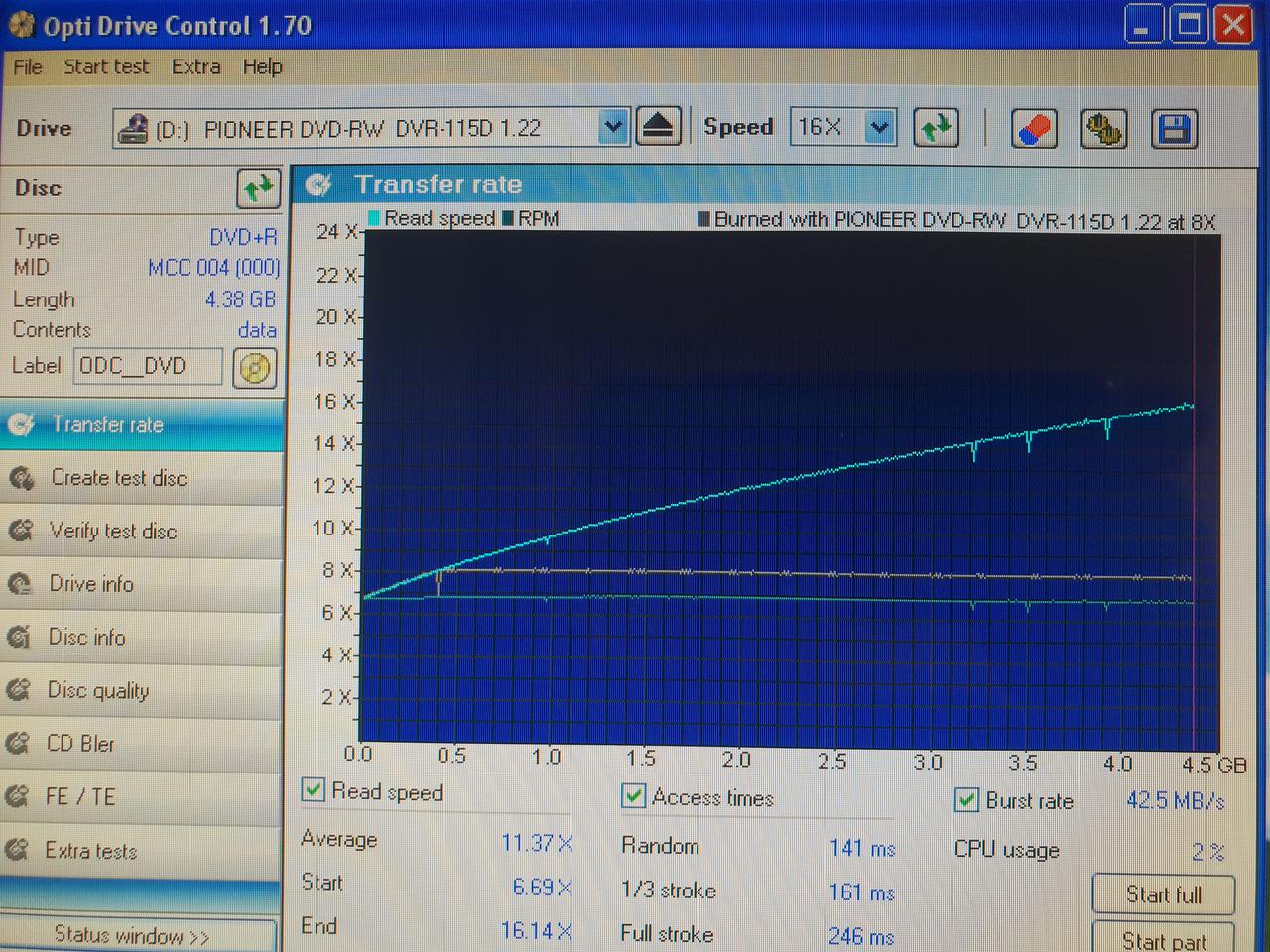Open the options icon in the toolbar
The image size is (1270, 952).
pos(1103,129)
